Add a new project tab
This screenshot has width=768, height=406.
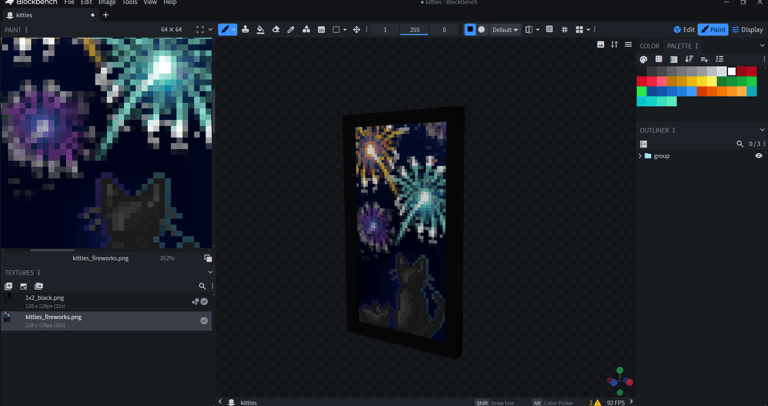tap(105, 15)
